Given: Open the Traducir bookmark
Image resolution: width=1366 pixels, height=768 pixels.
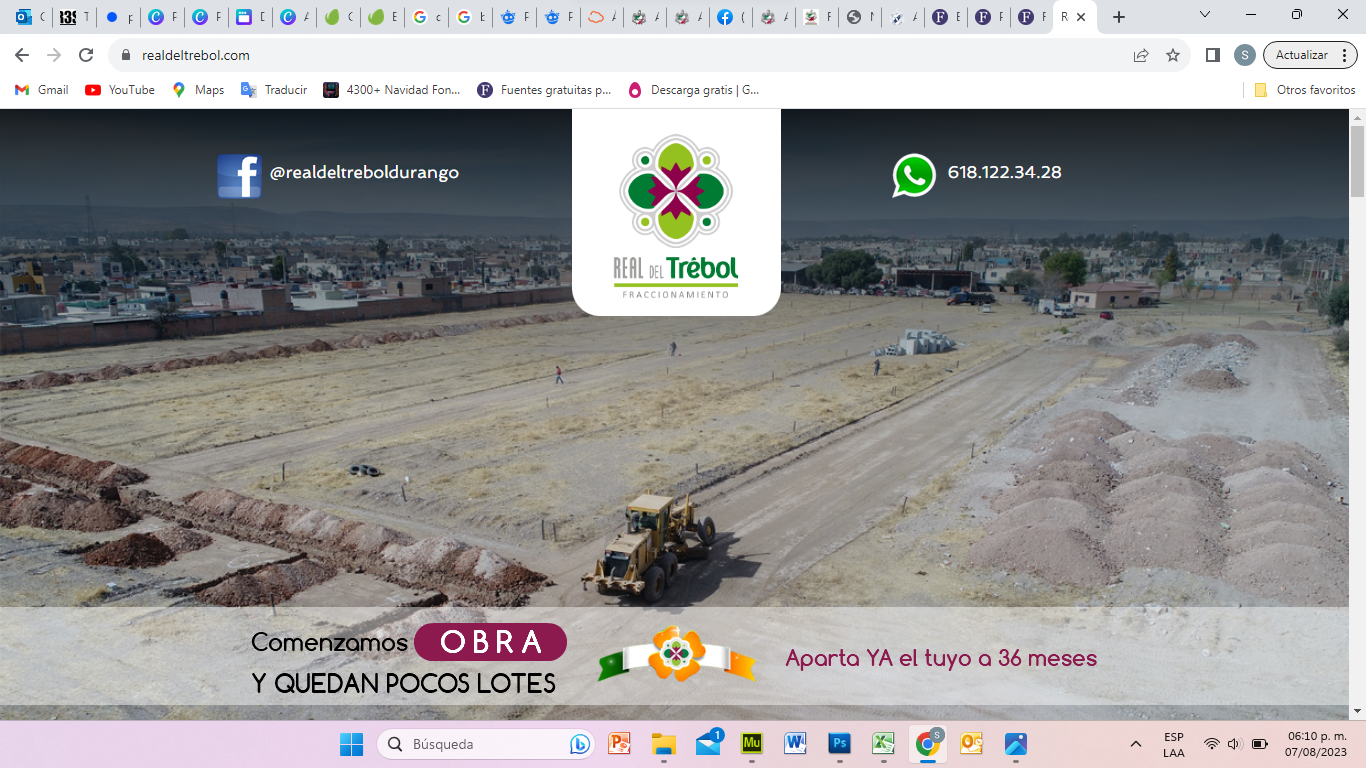Looking at the screenshot, I should tap(274, 90).
